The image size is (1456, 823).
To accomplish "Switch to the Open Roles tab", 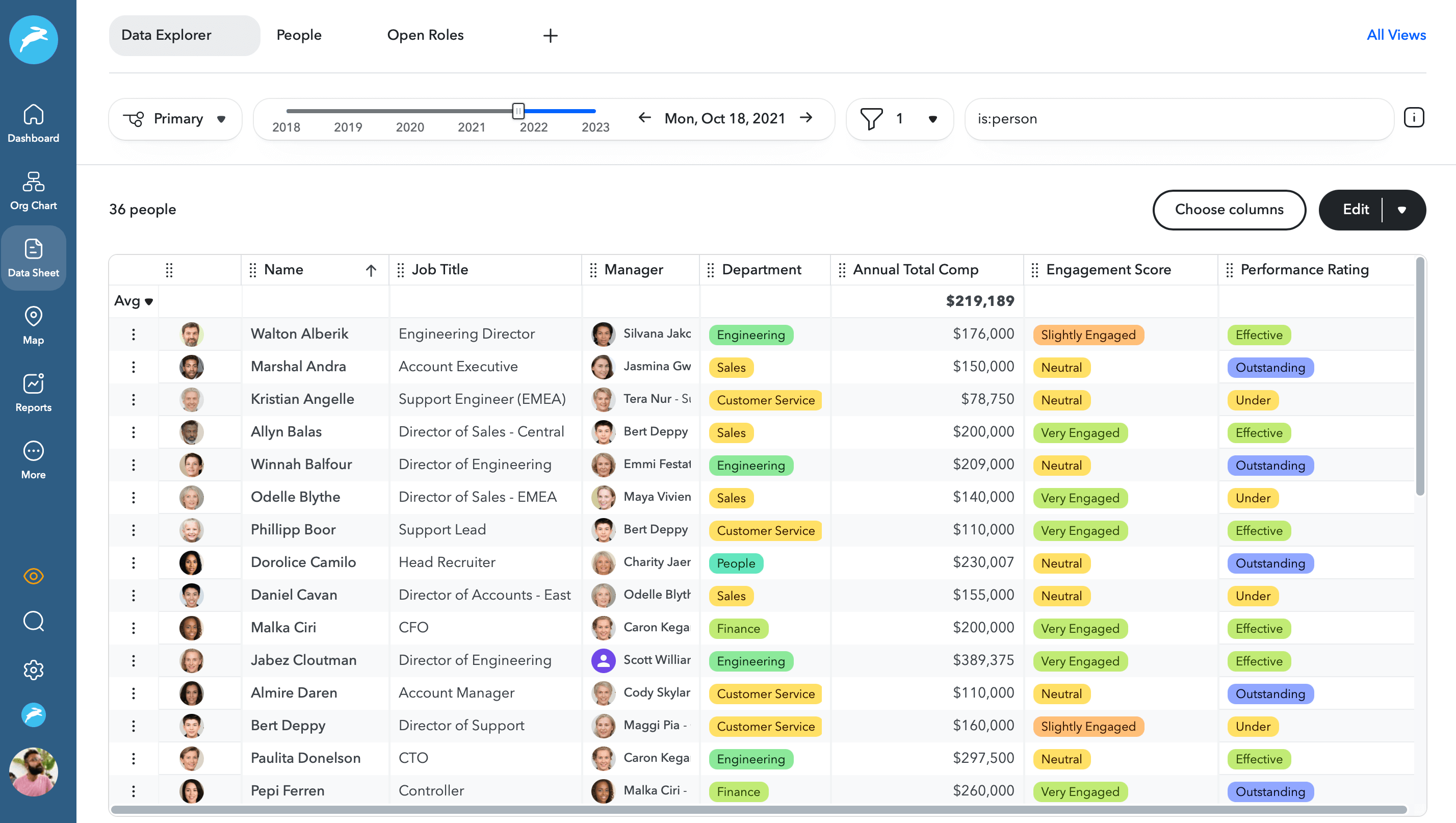I will pyautogui.click(x=425, y=35).
